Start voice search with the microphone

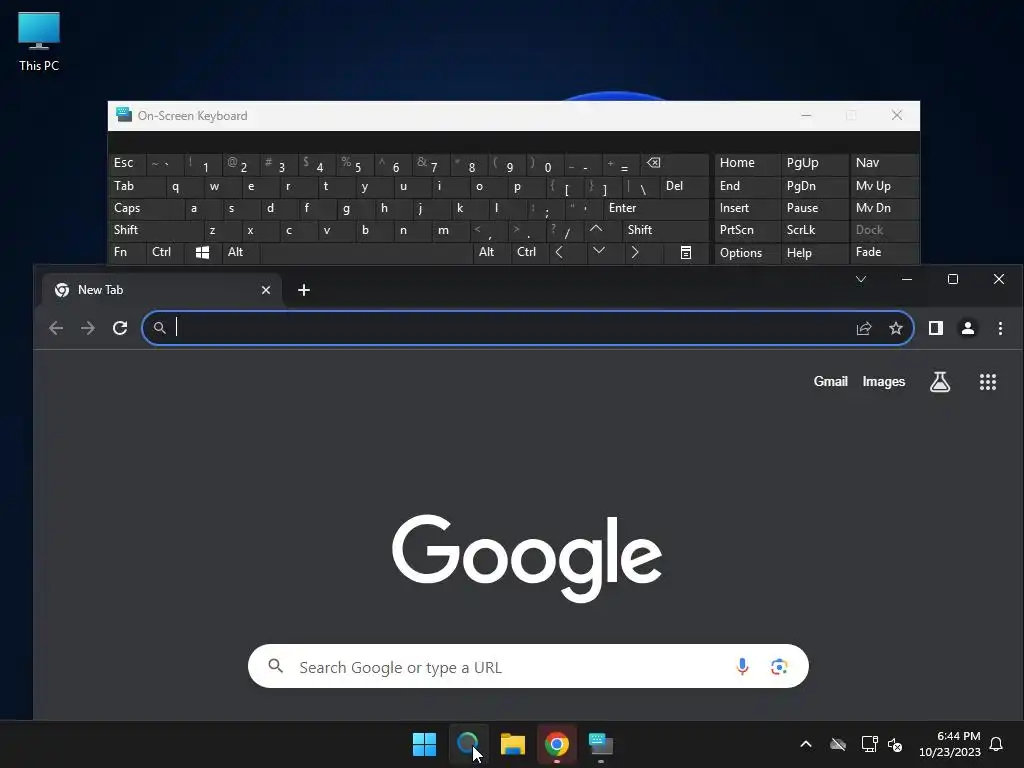pos(742,666)
